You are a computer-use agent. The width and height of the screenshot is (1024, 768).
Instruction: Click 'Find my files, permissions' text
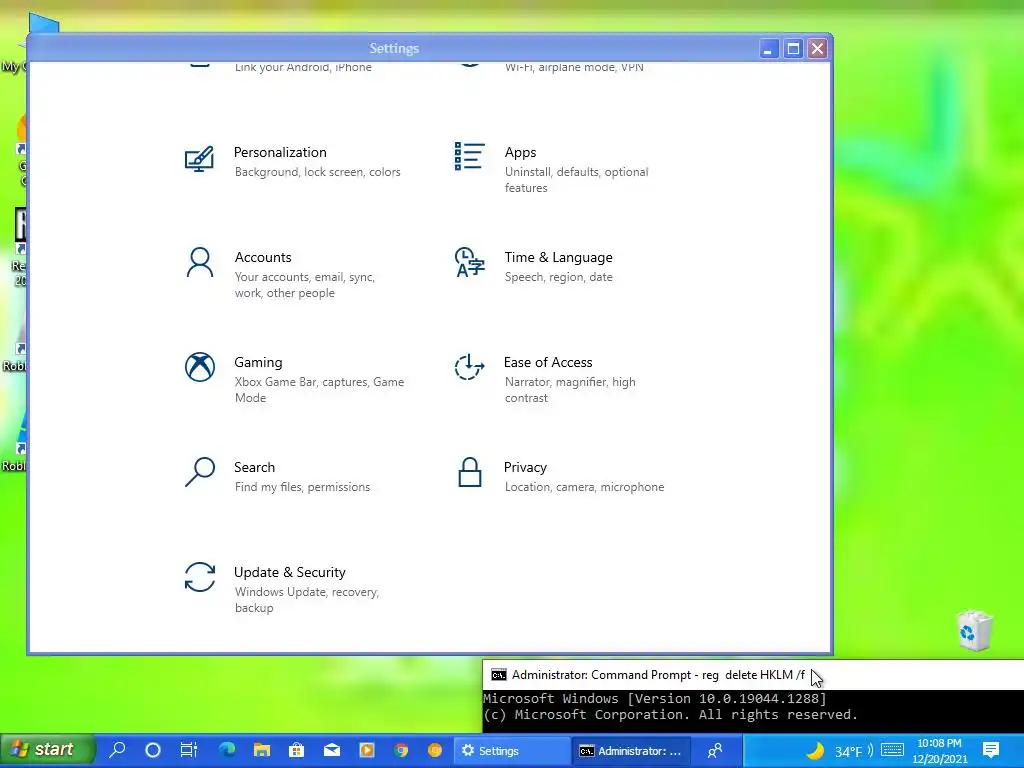[302, 487]
